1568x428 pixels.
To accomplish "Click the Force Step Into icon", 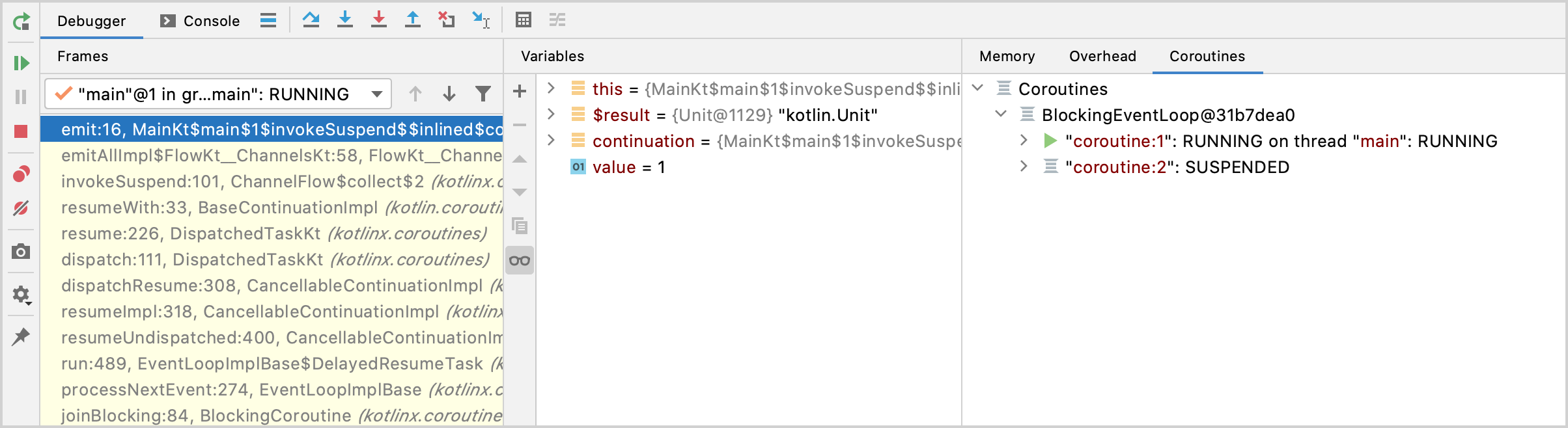I will (x=378, y=20).
